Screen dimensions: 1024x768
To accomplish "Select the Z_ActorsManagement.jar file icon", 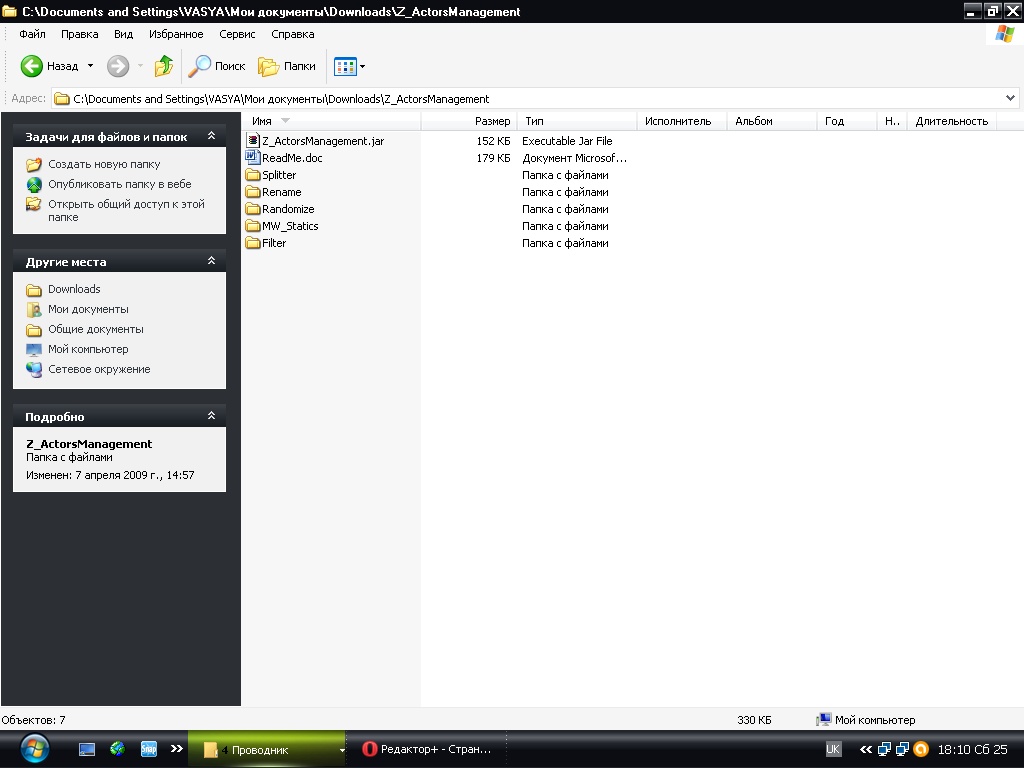I will [x=253, y=140].
